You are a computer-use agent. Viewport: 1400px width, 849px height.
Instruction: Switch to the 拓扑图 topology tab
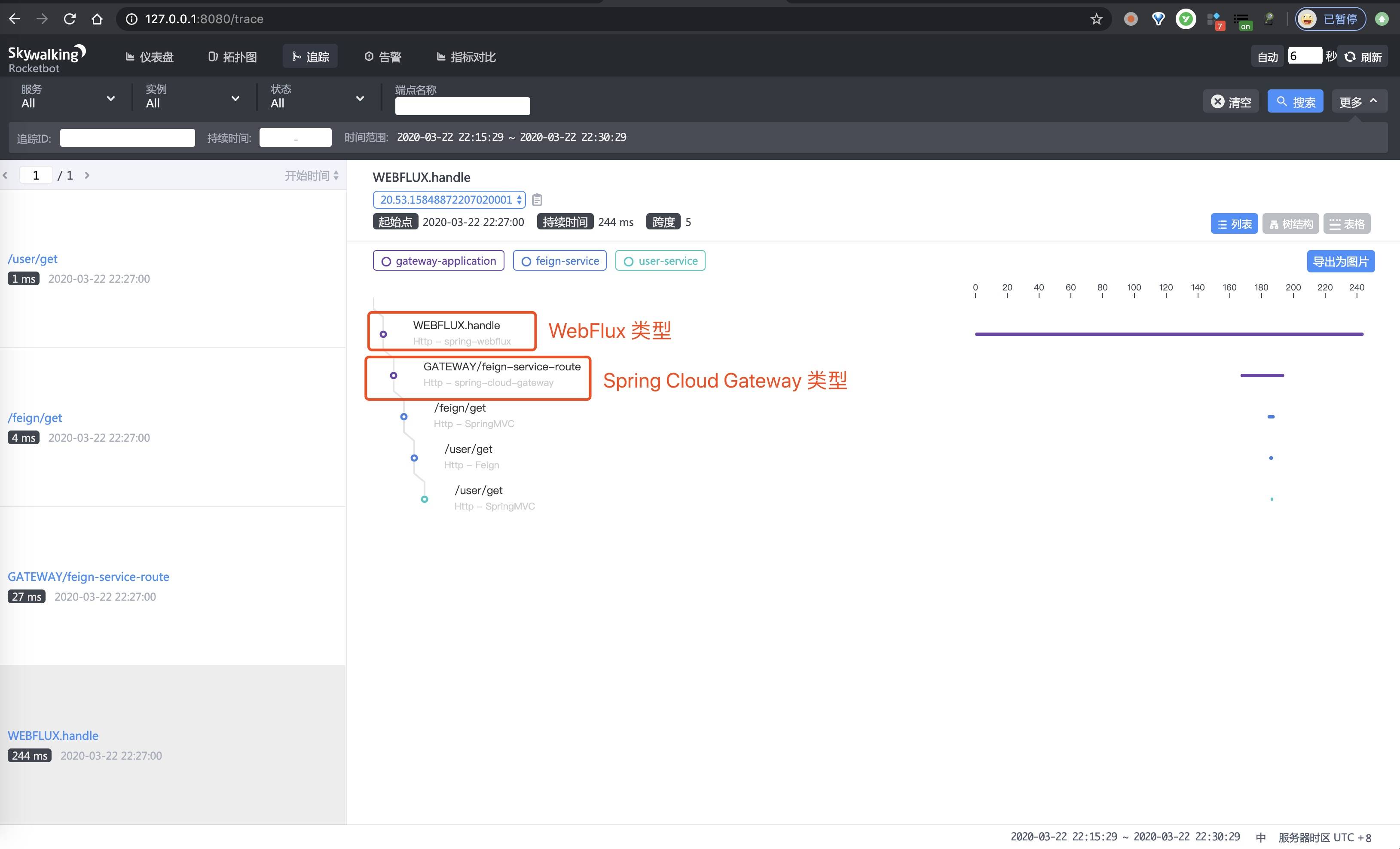[x=232, y=57]
